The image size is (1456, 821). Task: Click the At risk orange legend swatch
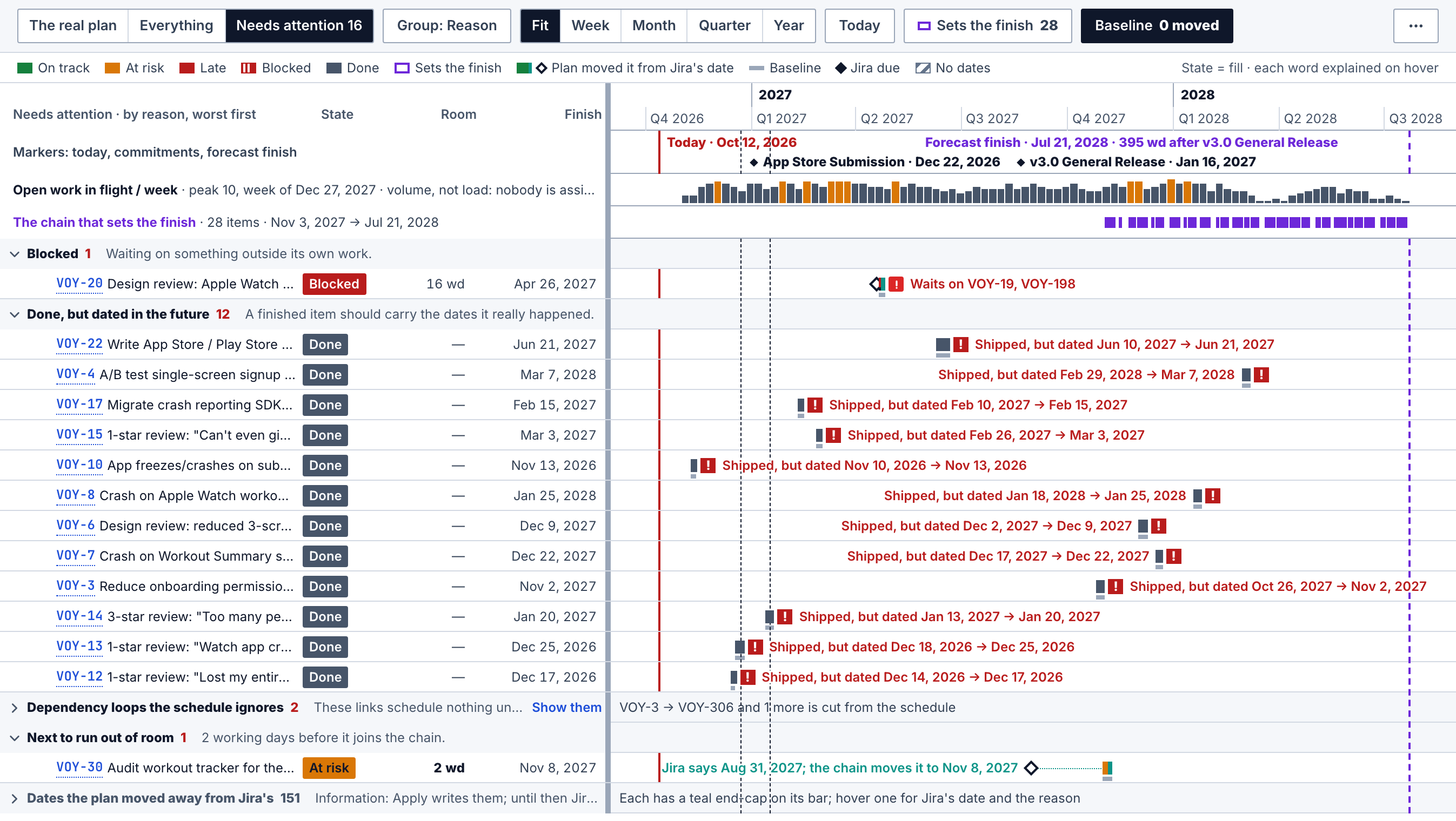(x=112, y=68)
